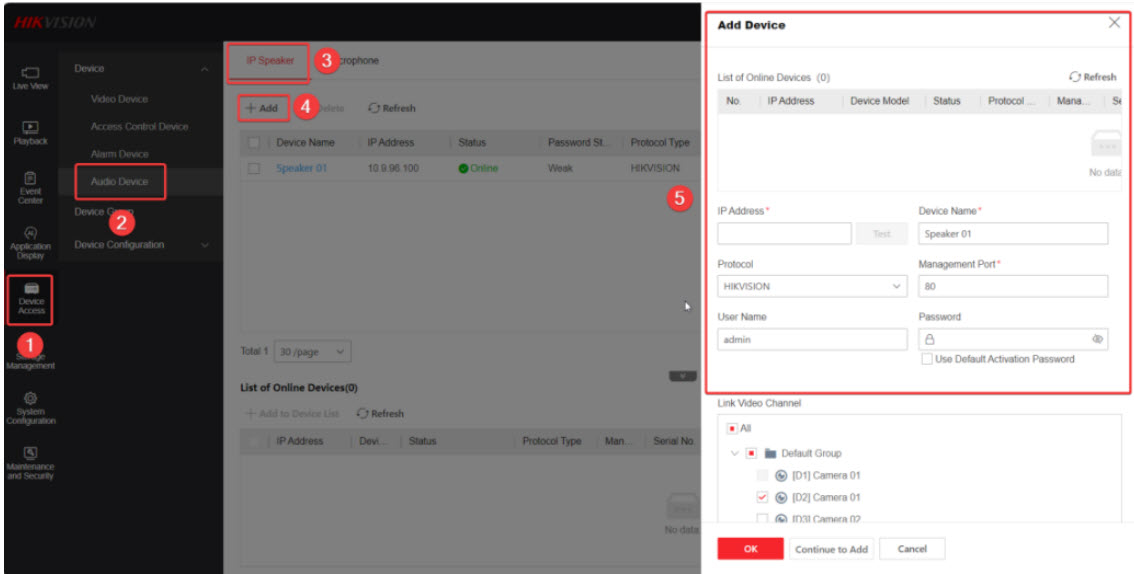Go to Event Center in sidebar
The image size is (1134, 574).
click(x=30, y=186)
